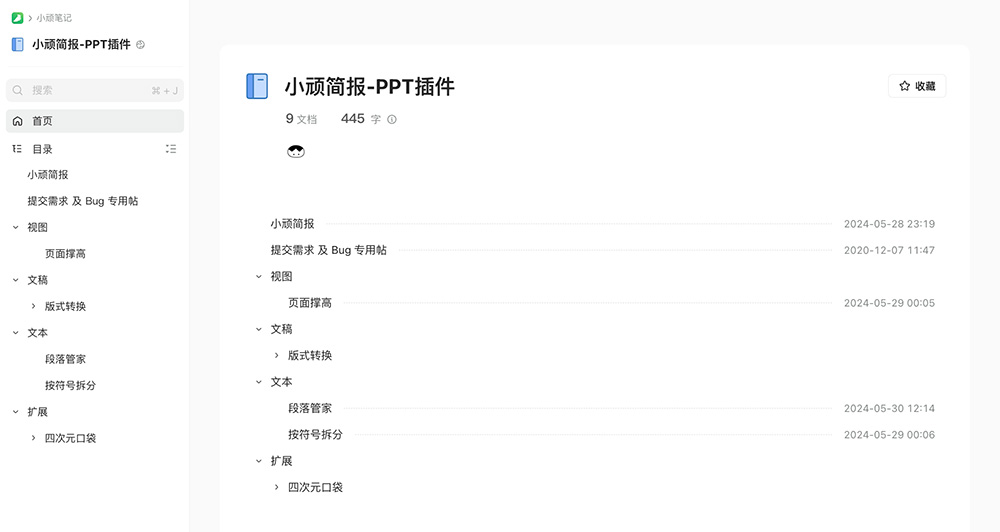Screen dimensions: 1000x532
Task: Collapse 视图 group in main catalog
Action: (259, 277)
